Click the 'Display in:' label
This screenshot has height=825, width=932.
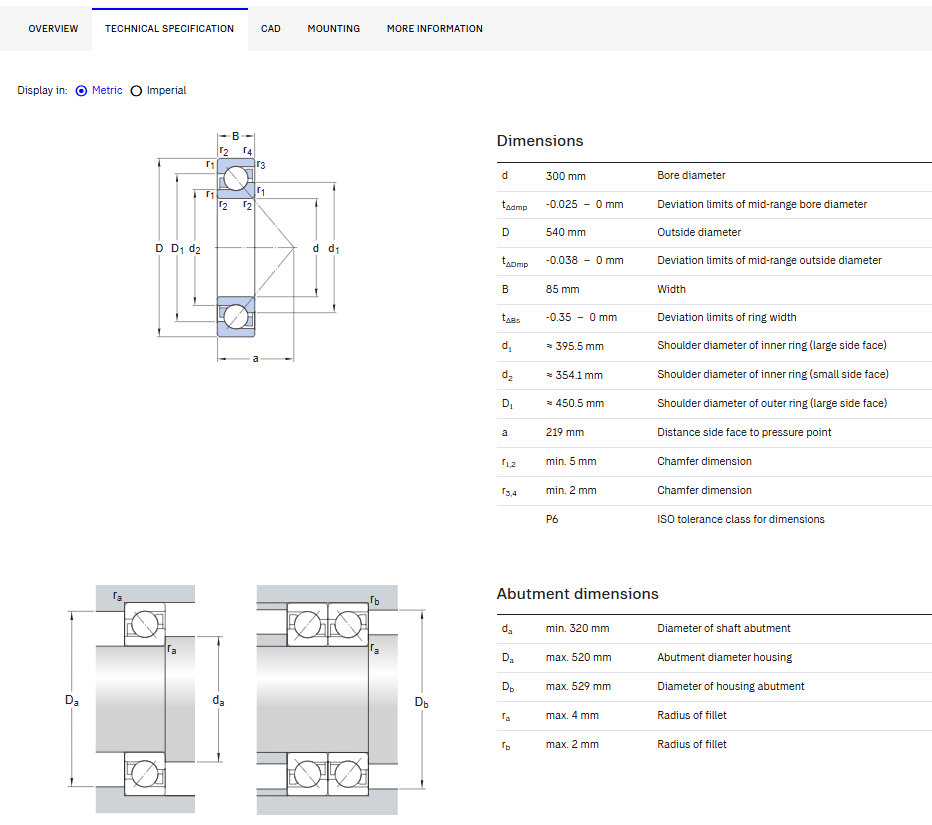point(42,90)
